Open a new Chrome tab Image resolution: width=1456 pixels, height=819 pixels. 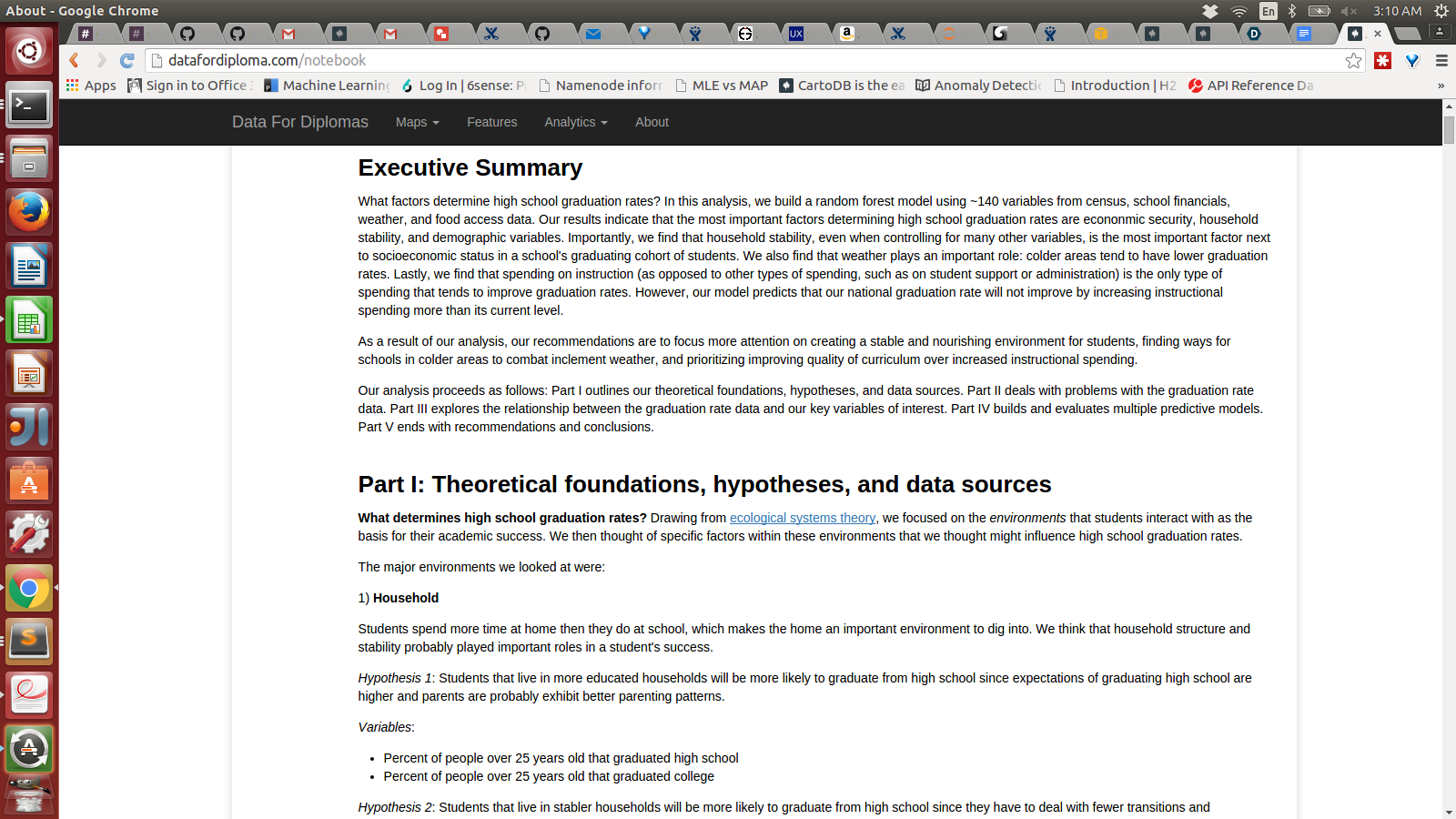1407,34
